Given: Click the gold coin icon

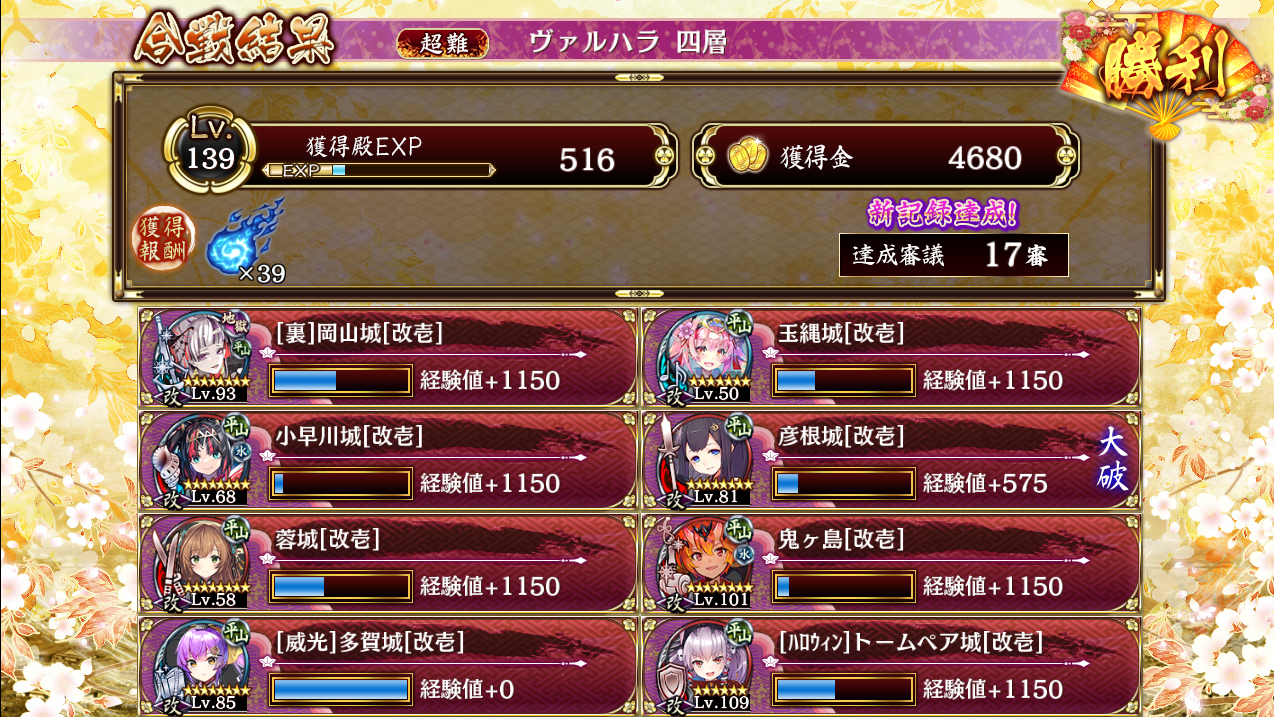Looking at the screenshot, I should (x=746, y=157).
